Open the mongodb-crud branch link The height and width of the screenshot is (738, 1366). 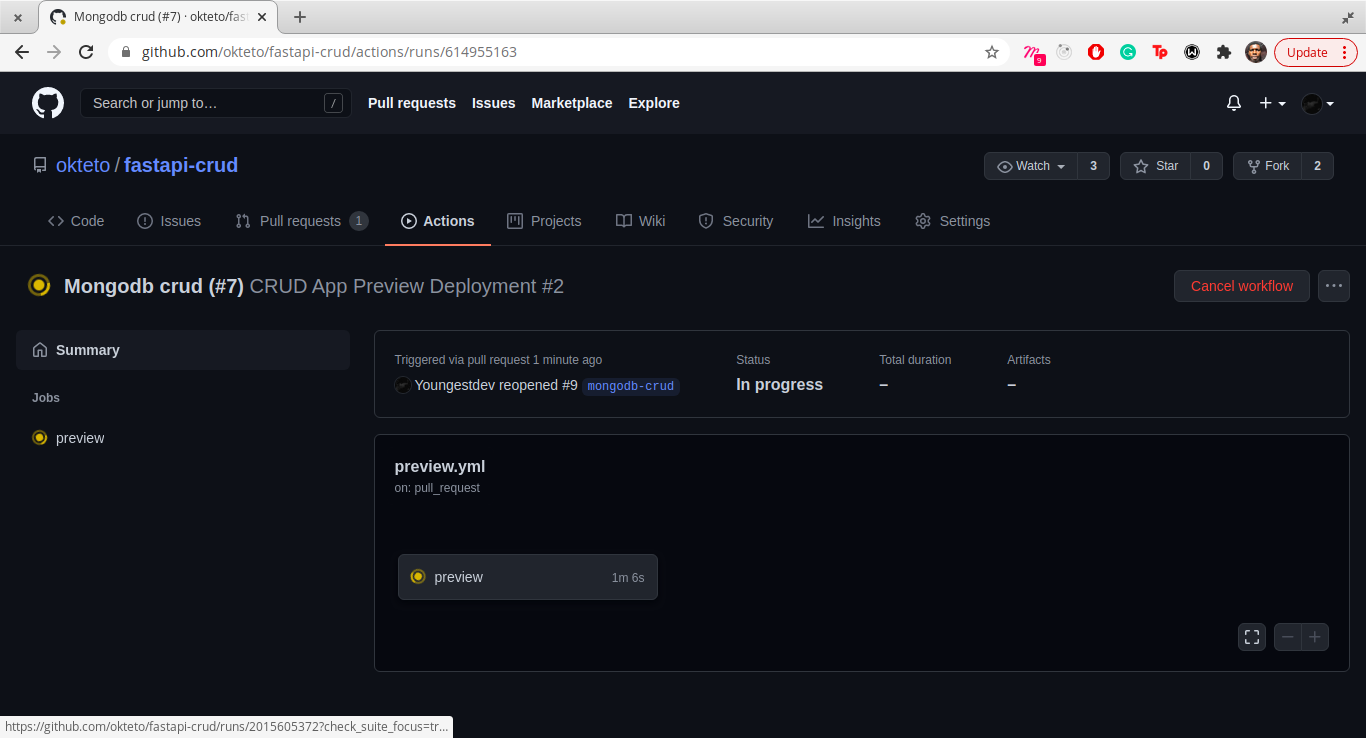631,386
